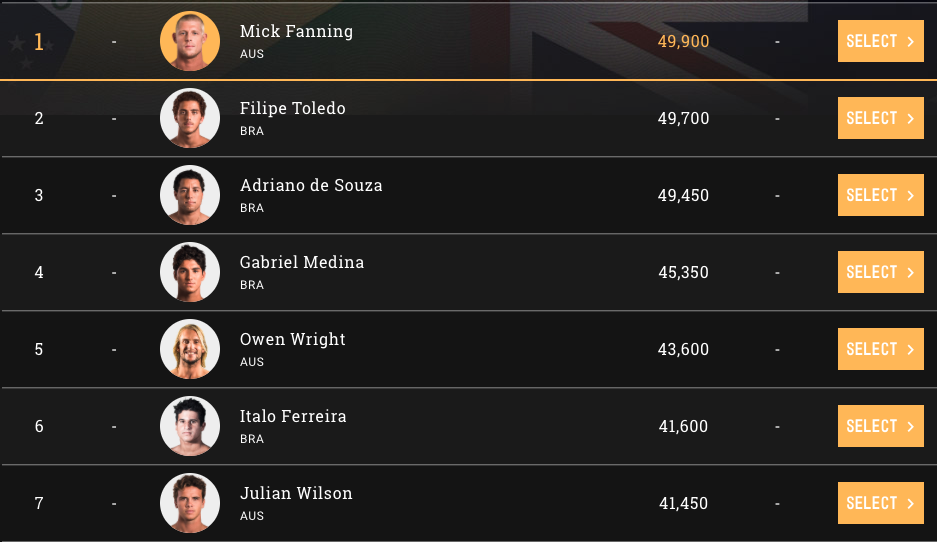Click Filipe Toledo's avatar photo
Viewport: 937px width, 542px height.
click(x=190, y=118)
